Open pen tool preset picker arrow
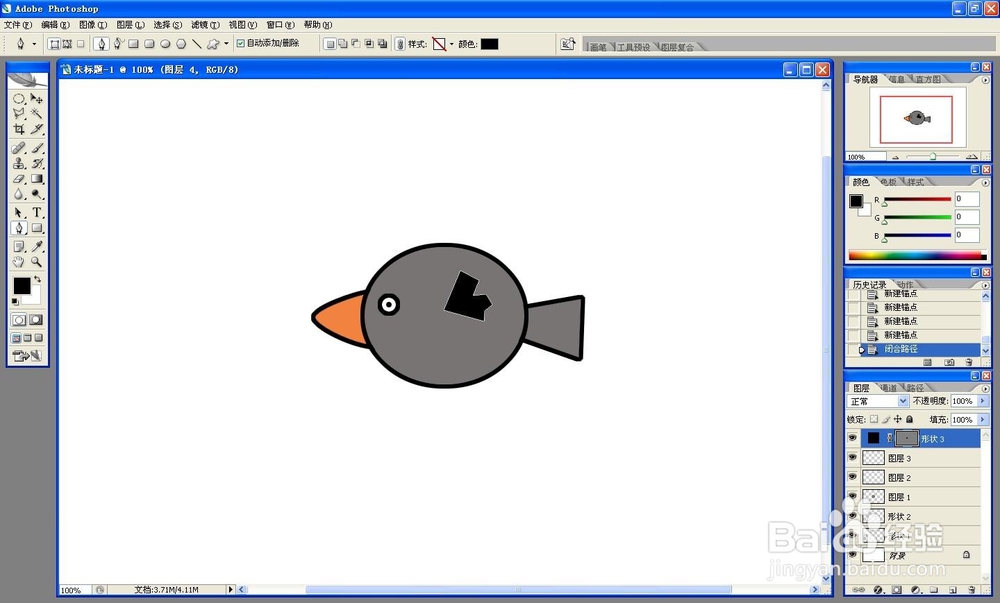 [x=34, y=44]
